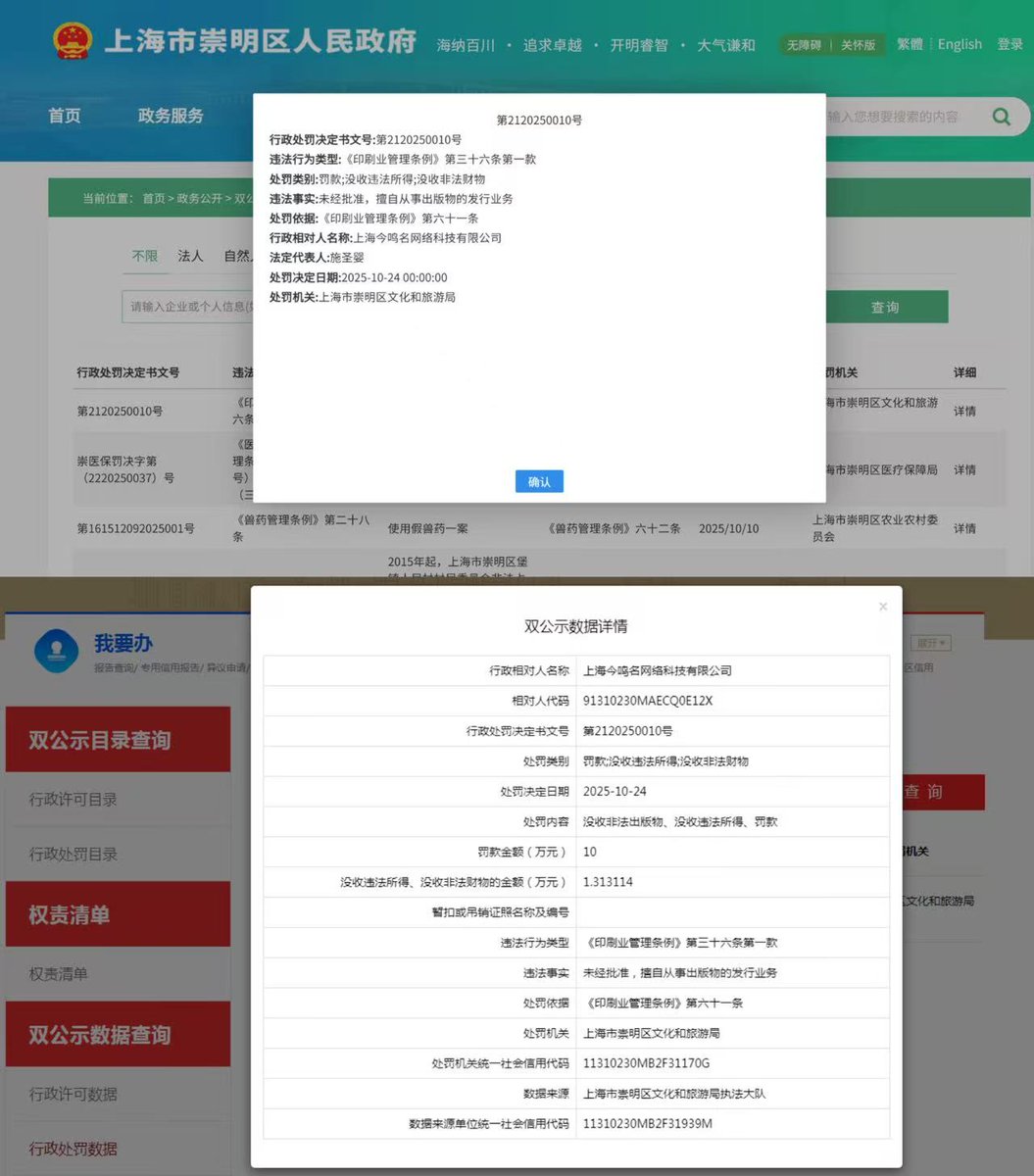Click the 我要办 title text

123,644
